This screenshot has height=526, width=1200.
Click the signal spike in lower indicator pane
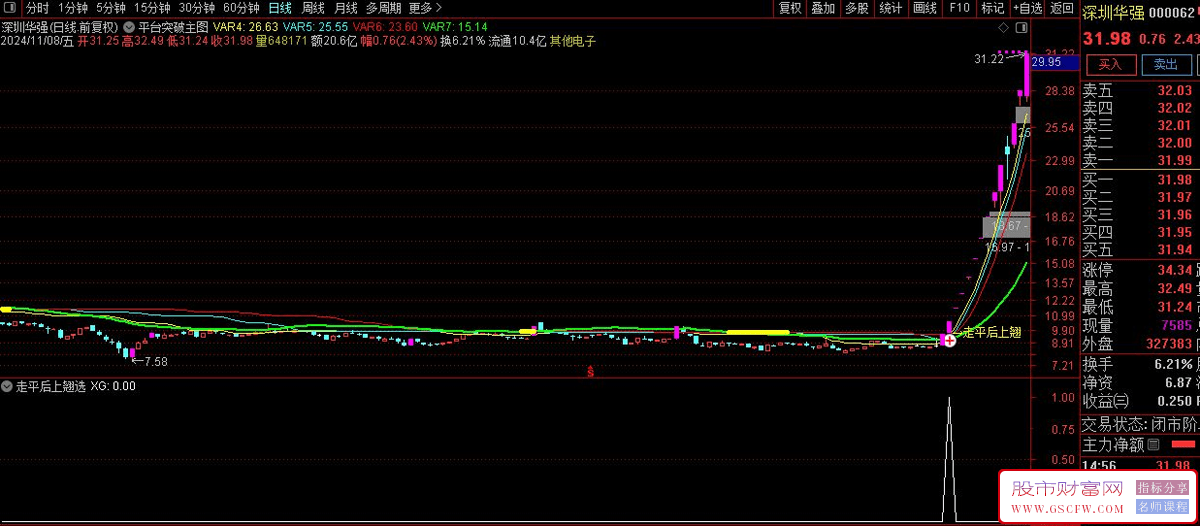click(x=949, y=460)
